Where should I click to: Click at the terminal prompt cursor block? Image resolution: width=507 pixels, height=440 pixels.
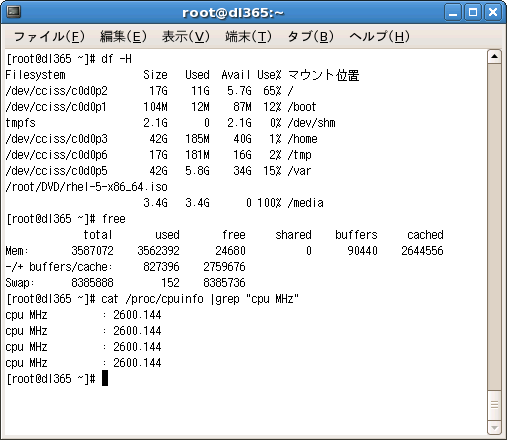(105, 378)
